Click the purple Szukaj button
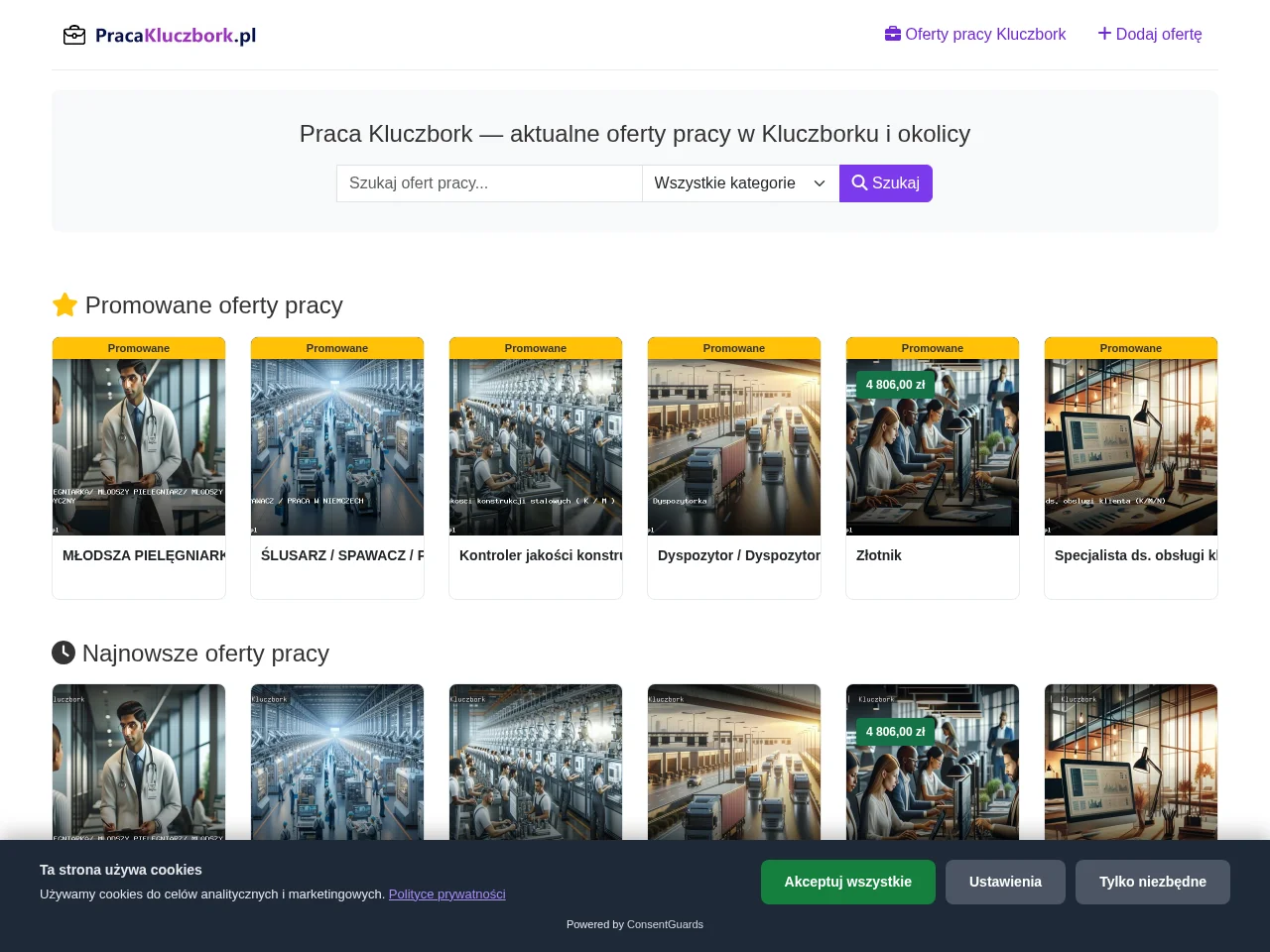The width and height of the screenshot is (1270, 952). click(x=886, y=183)
